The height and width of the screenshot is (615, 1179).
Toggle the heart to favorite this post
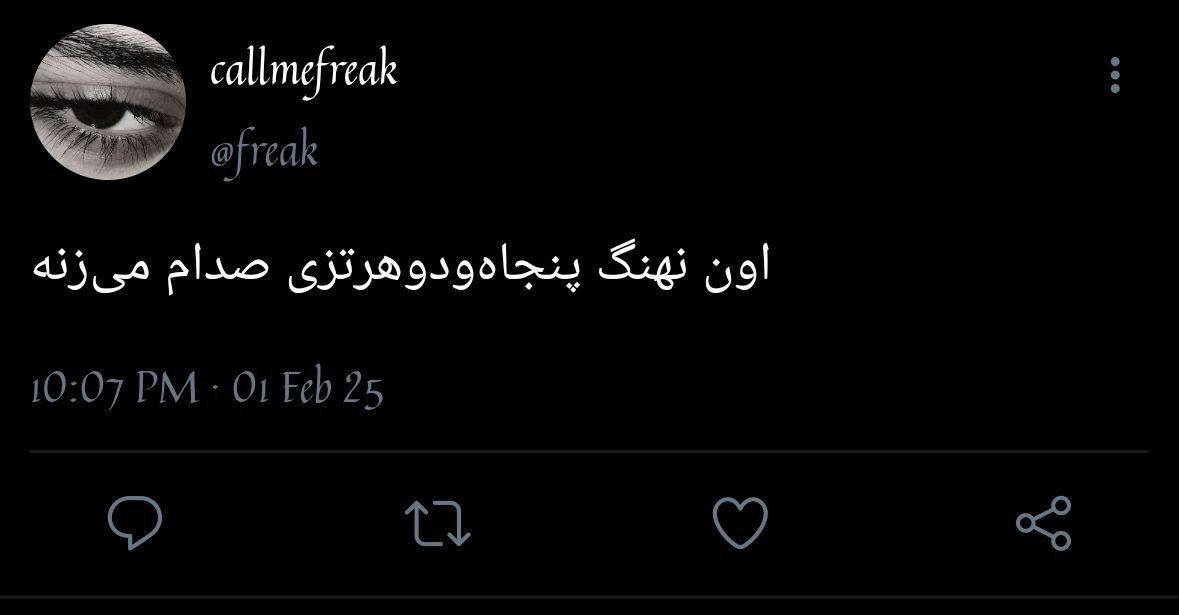tap(740, 523)
